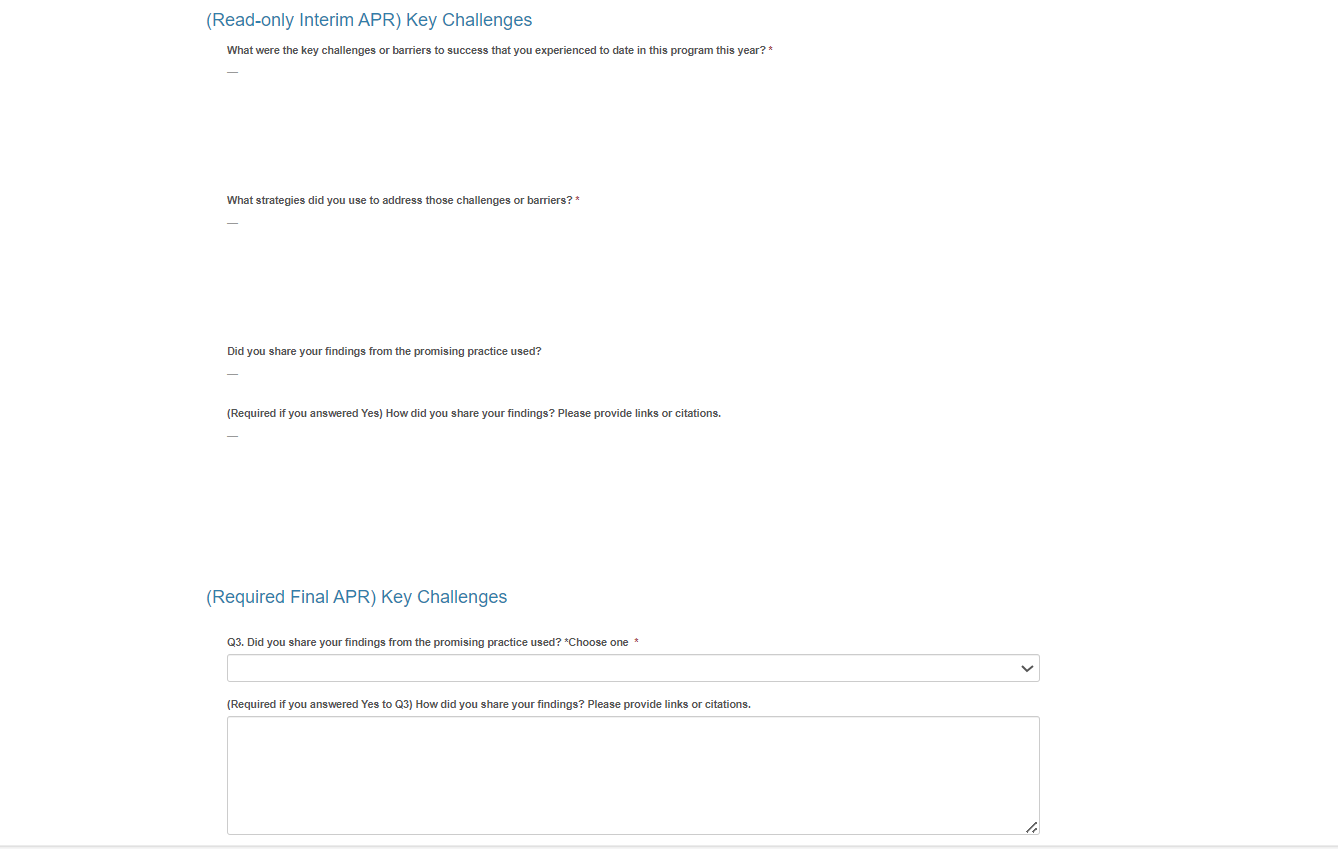Click the red asterisk after key challenges question
1338x849 pixels.
tap(770, 50)
